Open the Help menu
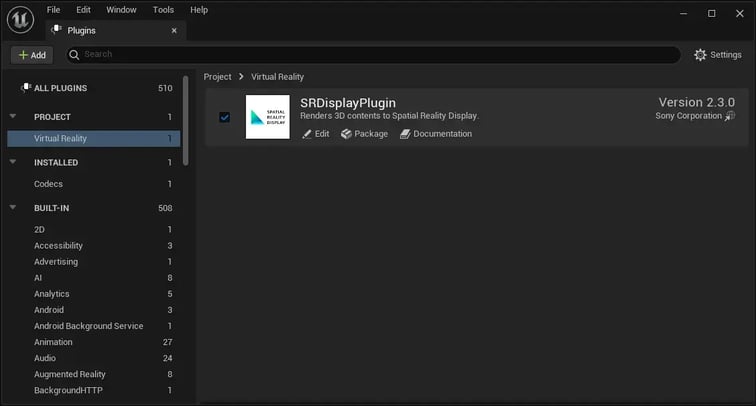 click(199, 10)
